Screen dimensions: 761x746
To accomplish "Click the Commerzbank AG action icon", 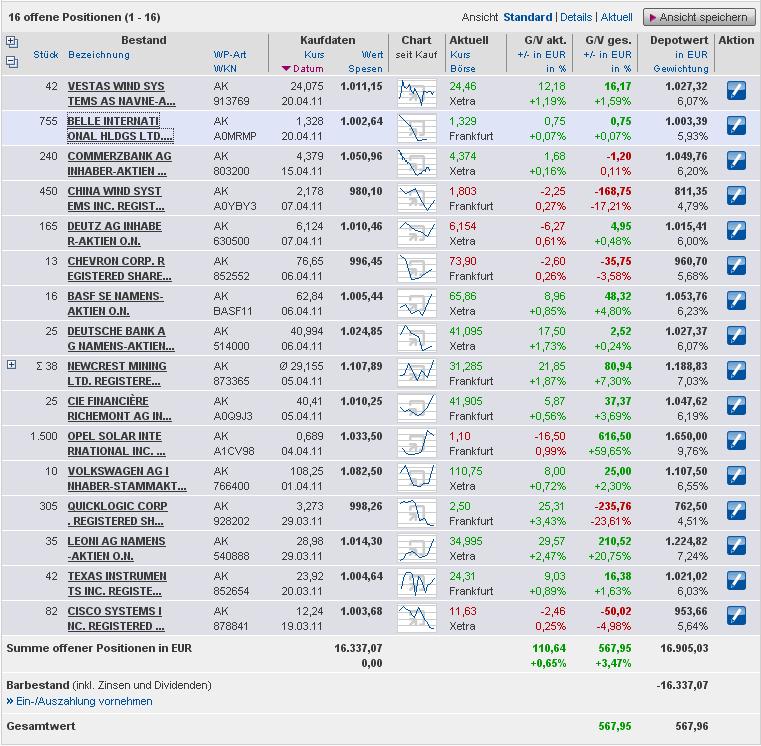I will pyautogui.click(x=736, y=161).
